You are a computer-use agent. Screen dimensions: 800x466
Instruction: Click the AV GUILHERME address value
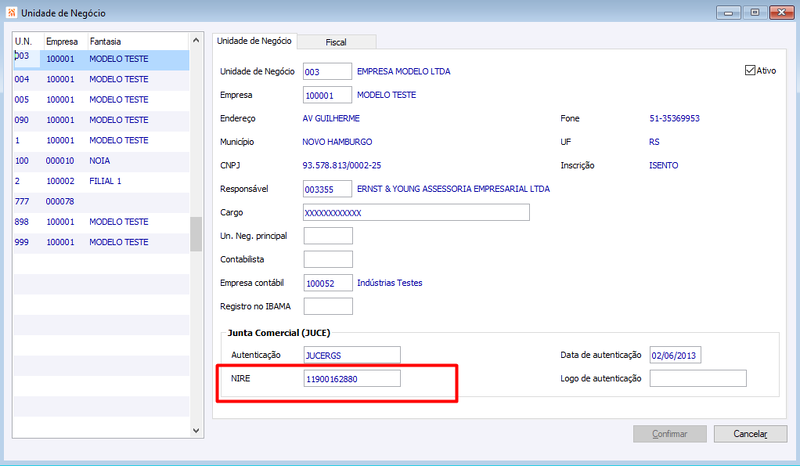point(331,118)
